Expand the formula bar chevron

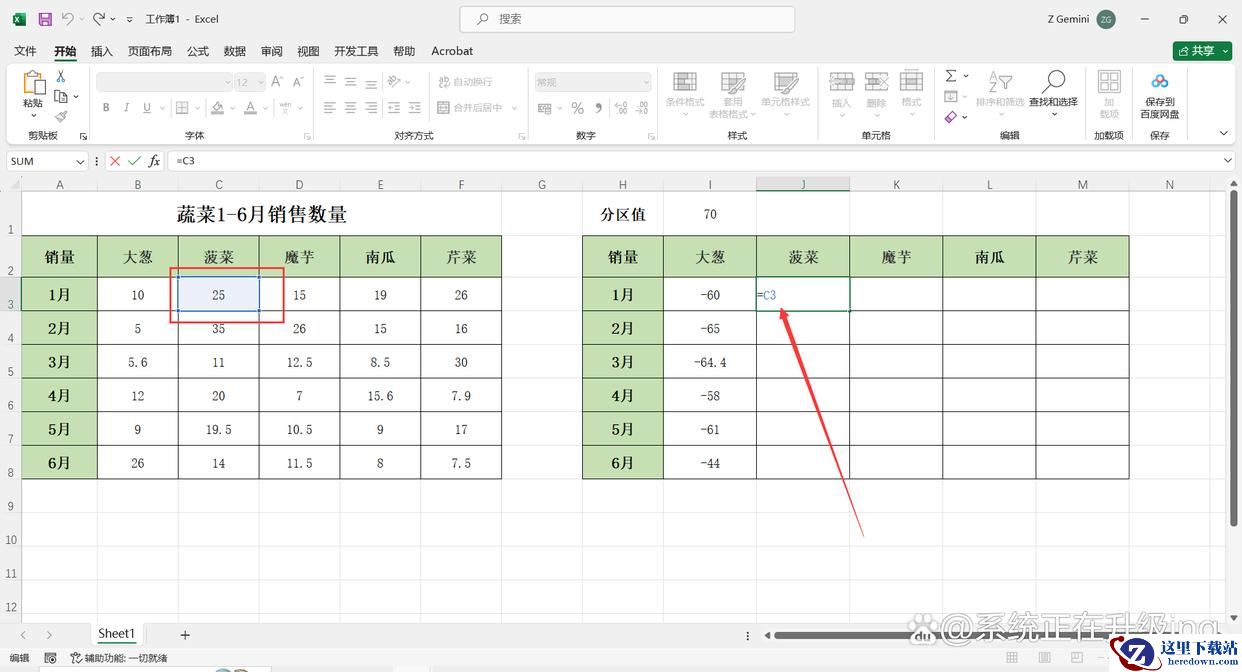[x=1228, y=161]
